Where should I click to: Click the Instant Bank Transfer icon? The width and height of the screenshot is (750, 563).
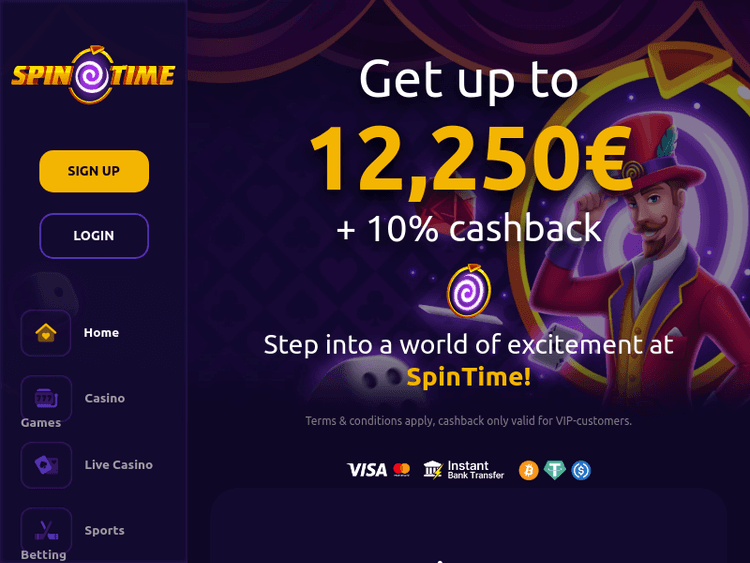[x=464, y=470]
